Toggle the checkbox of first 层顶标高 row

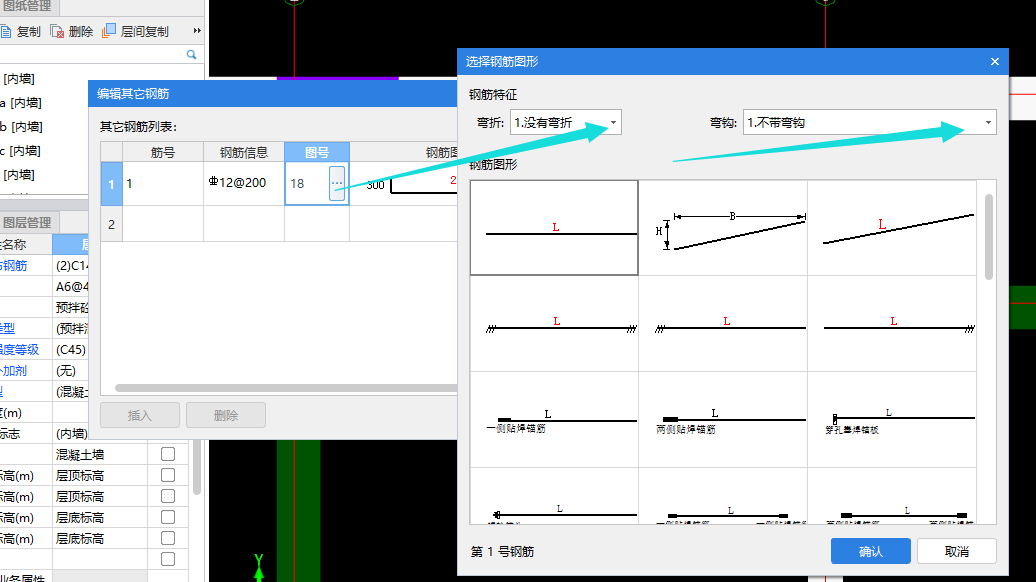168,475
